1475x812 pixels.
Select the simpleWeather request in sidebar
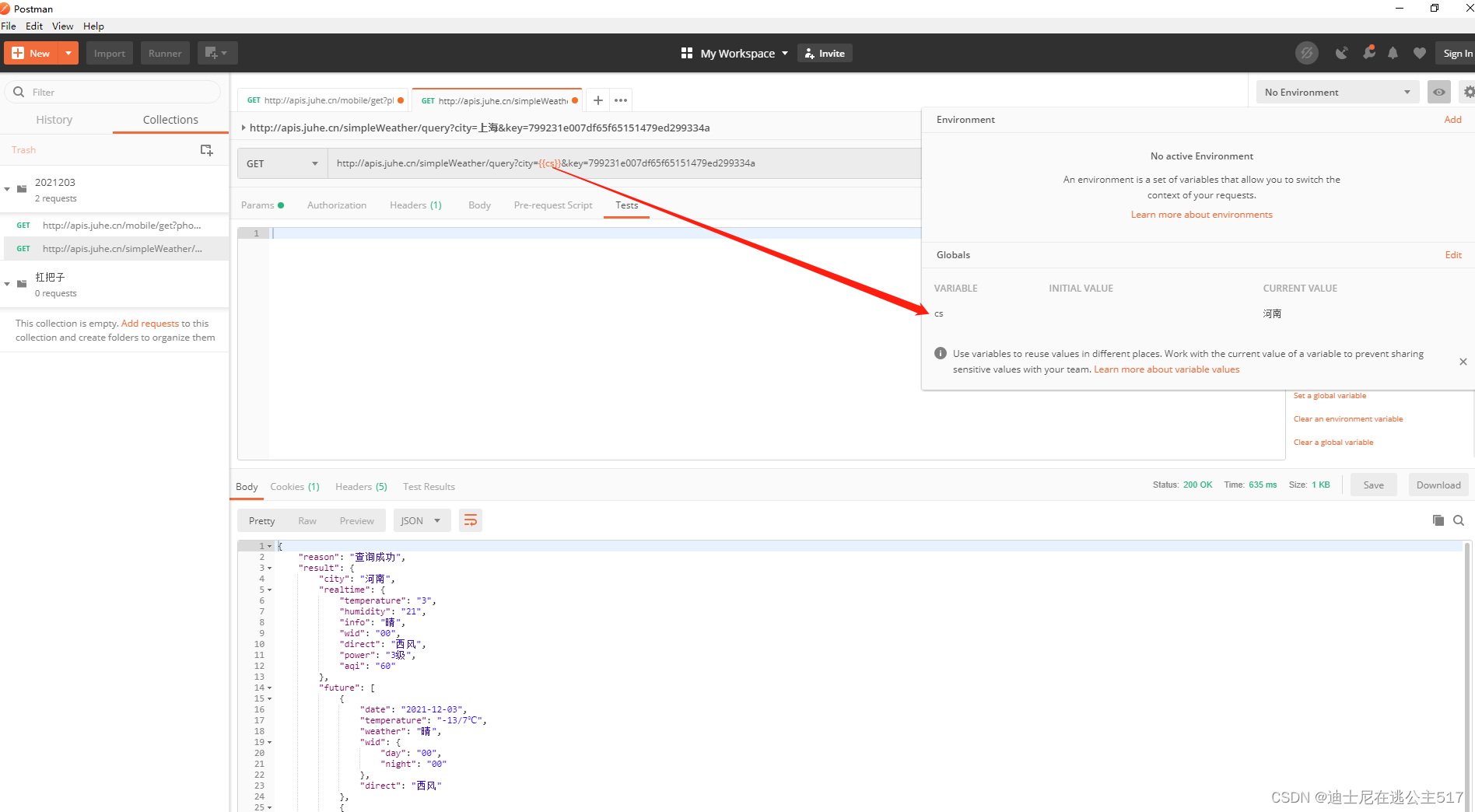114,248
